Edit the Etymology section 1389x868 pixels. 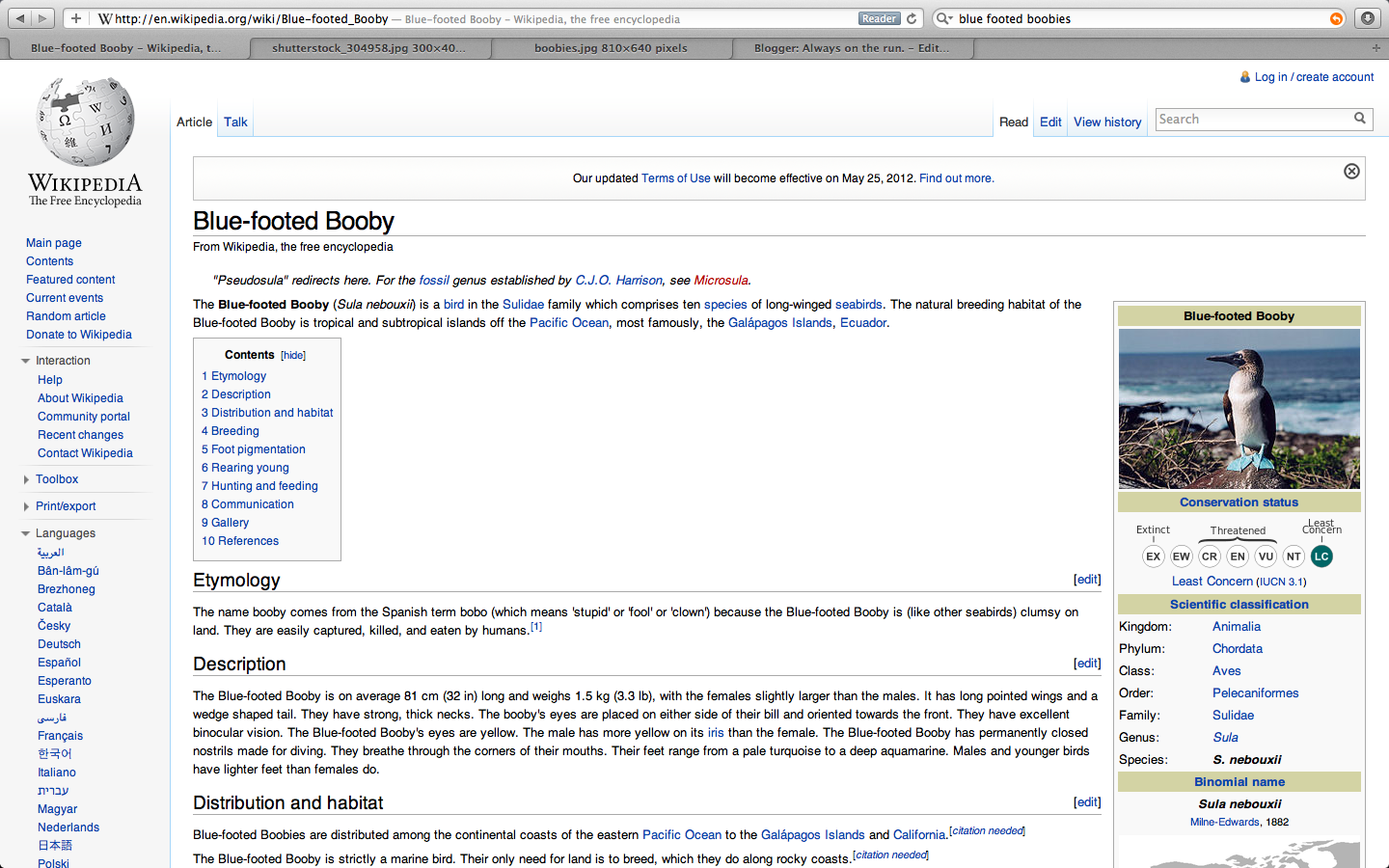1087,580
